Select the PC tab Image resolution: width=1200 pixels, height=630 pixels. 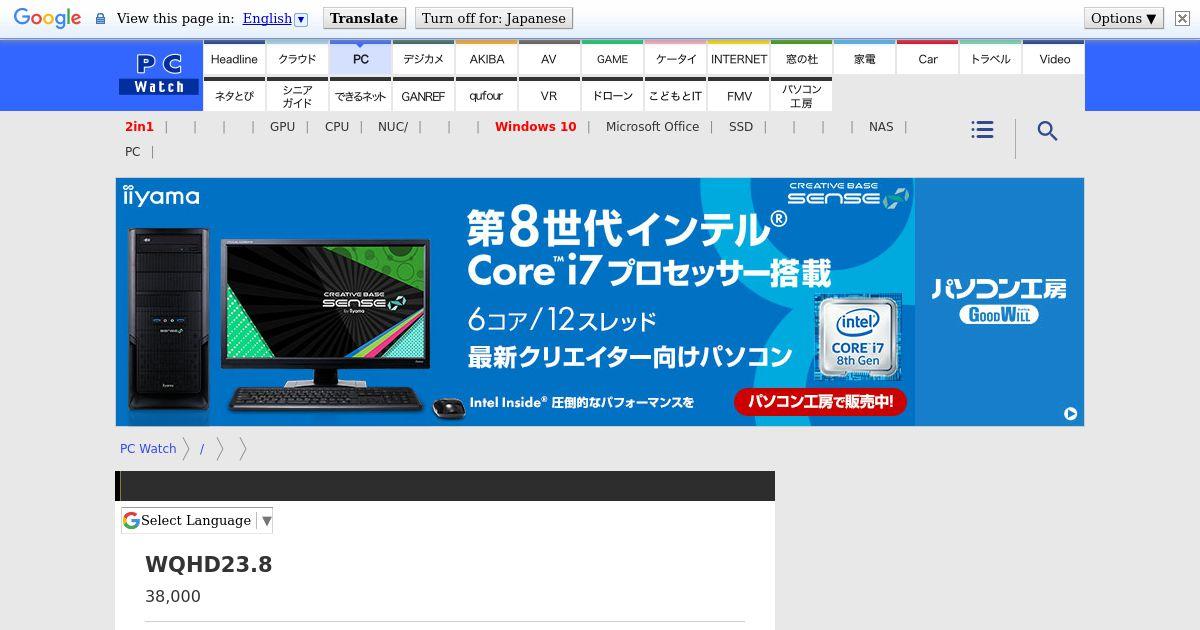click(361, 59)
